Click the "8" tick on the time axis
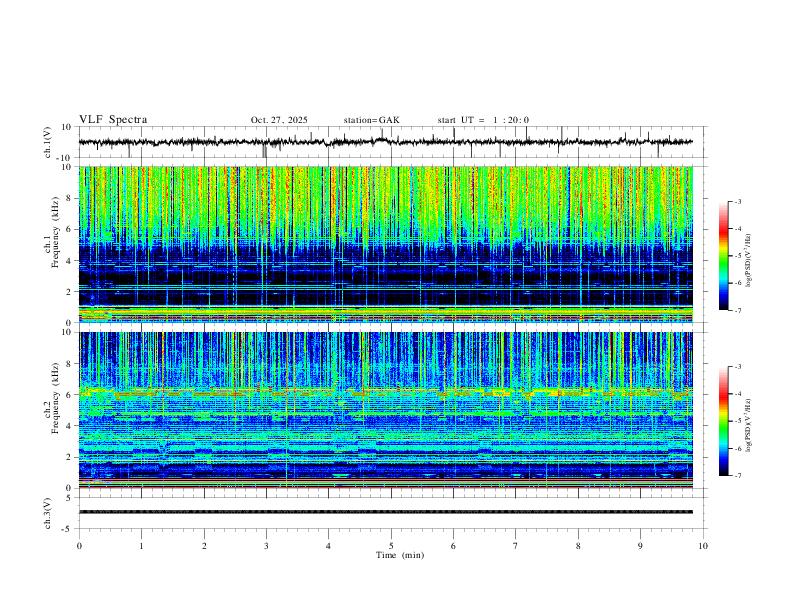The width and height of the screenshot is (792, 612). tap(578, 546)
